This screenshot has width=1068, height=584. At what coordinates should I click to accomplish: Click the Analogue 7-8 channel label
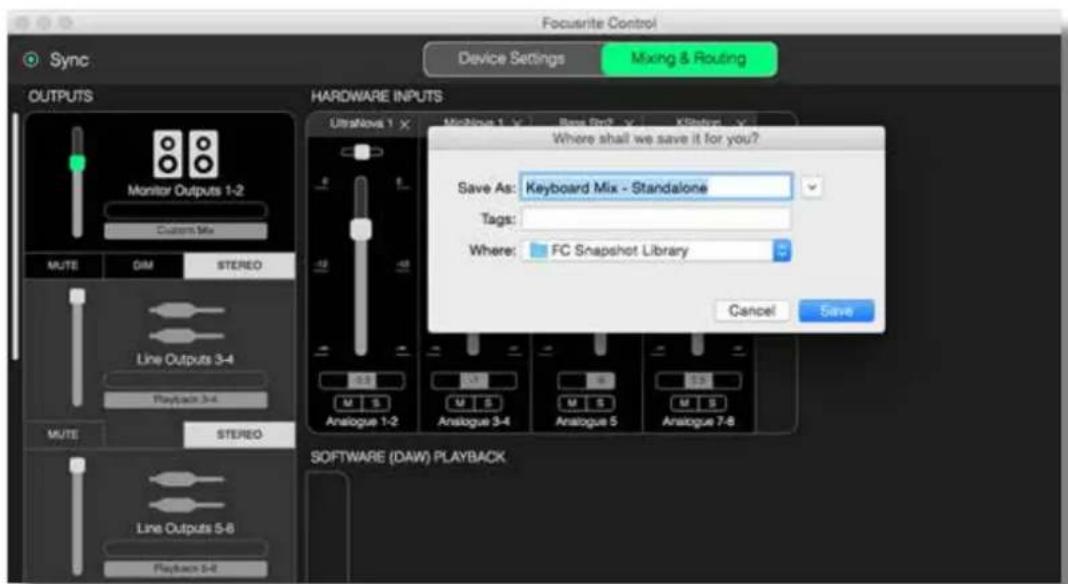tap(698, 422)
